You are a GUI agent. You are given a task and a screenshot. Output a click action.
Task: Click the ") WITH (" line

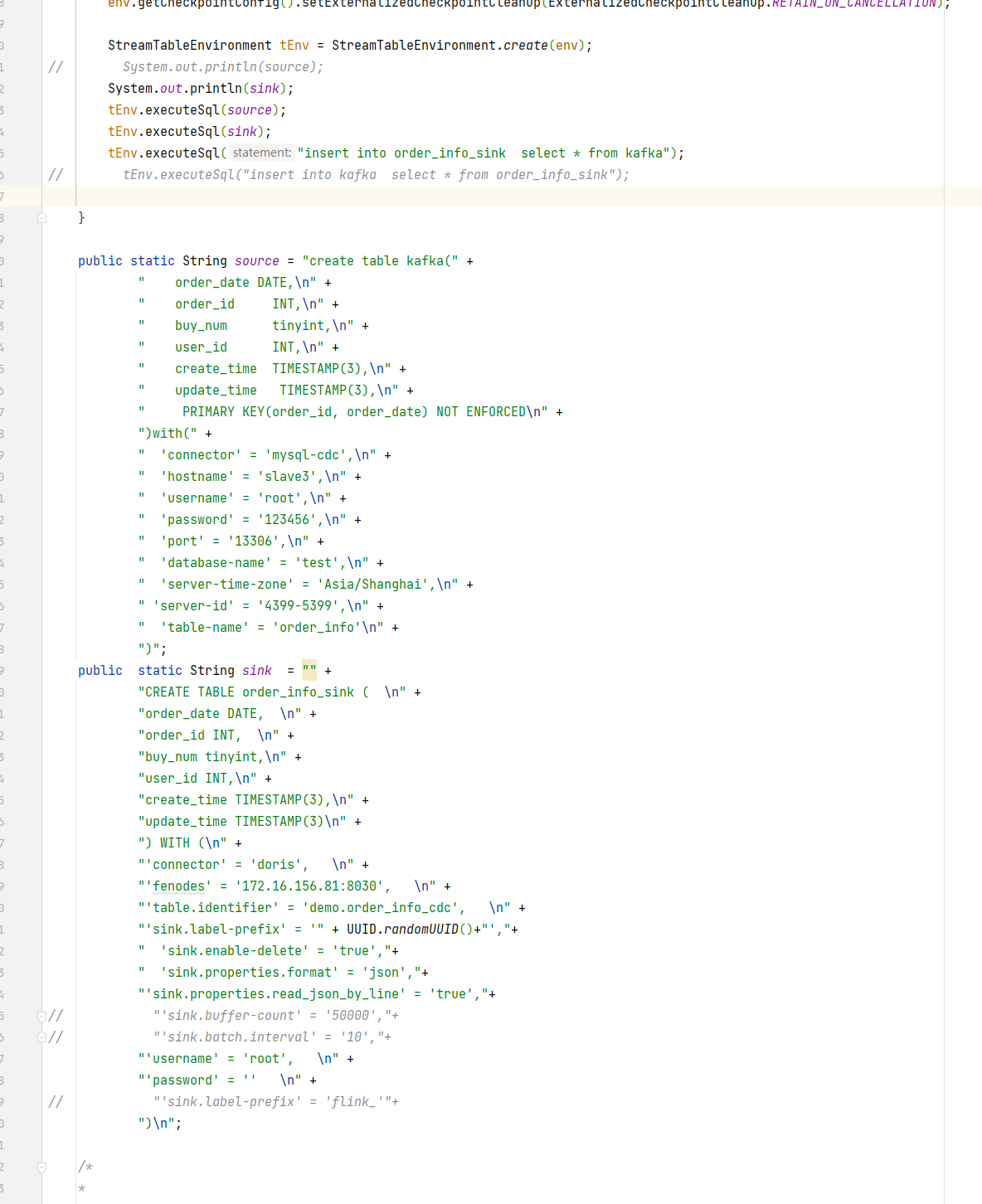[182, 843]
